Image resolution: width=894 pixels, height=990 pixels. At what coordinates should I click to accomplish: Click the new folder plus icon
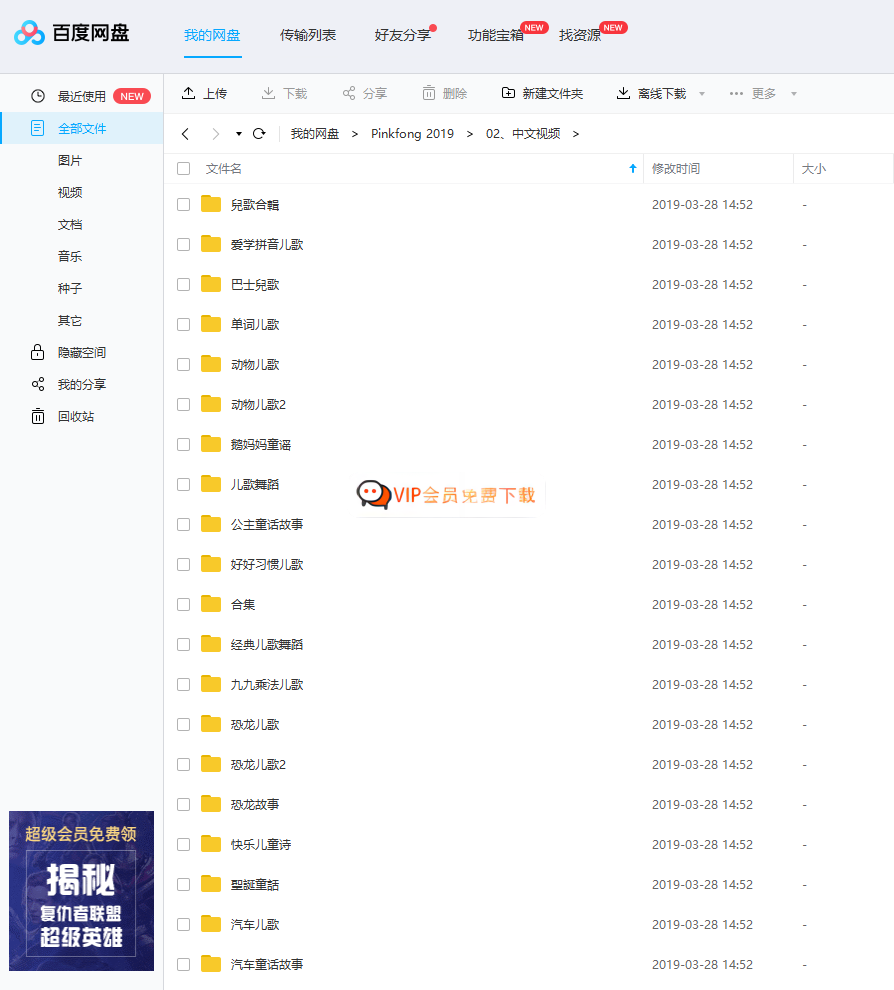508,93
